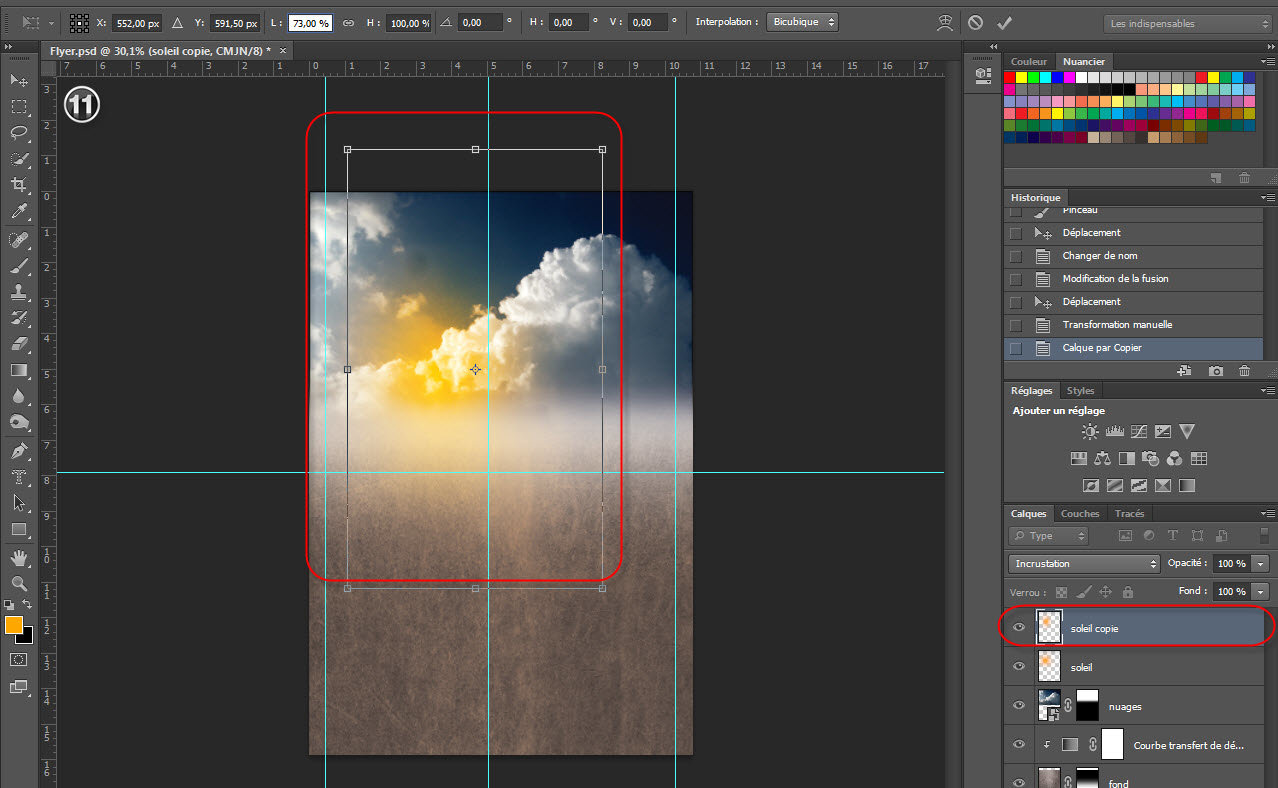Hide the soleil copie layer
This screenshot has width=1278, height=788.
[x=1019, y=628]
